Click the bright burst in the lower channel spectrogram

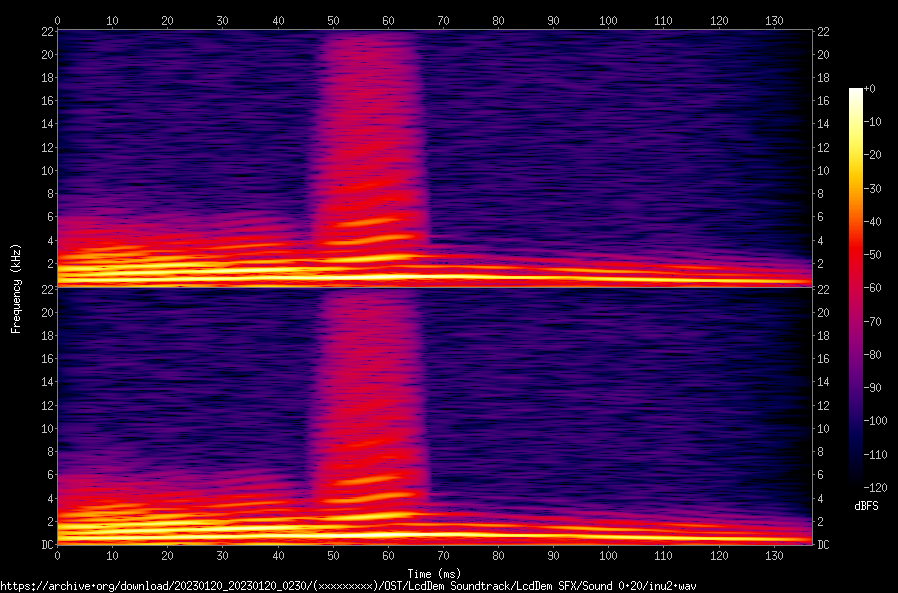point(370,490)
